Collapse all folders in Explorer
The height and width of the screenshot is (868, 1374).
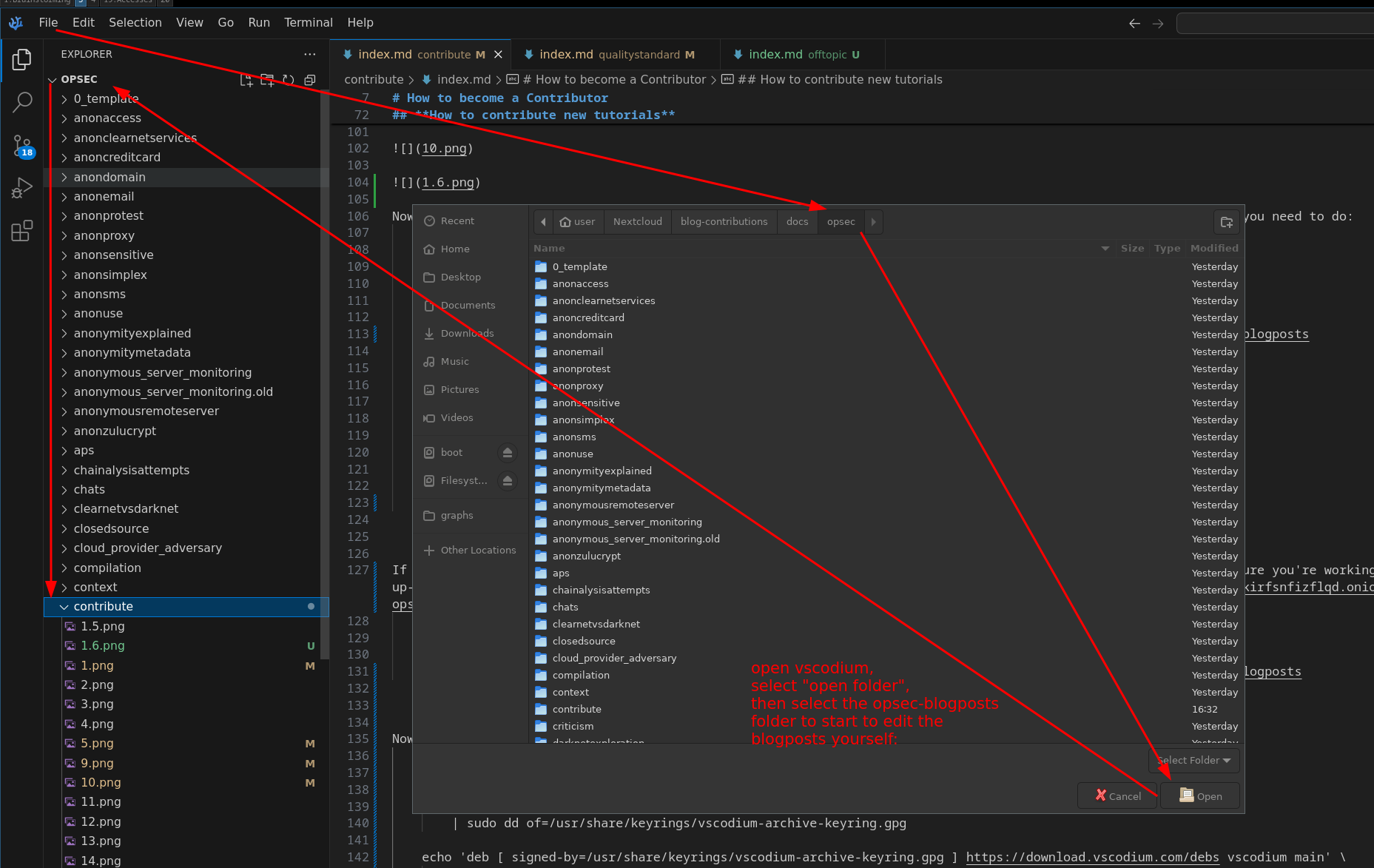tap(310, 80)
